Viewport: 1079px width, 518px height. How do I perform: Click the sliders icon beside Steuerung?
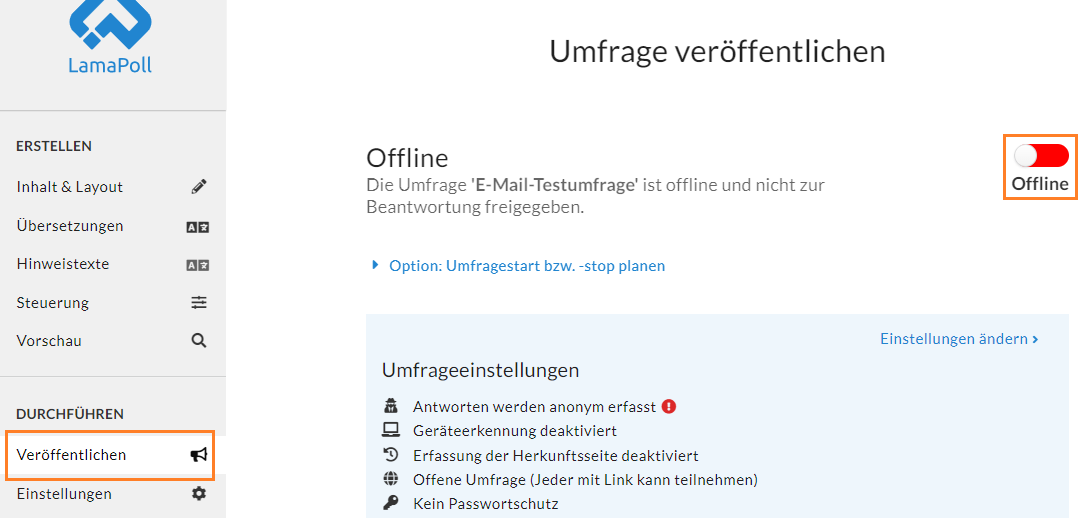(199, 302)
